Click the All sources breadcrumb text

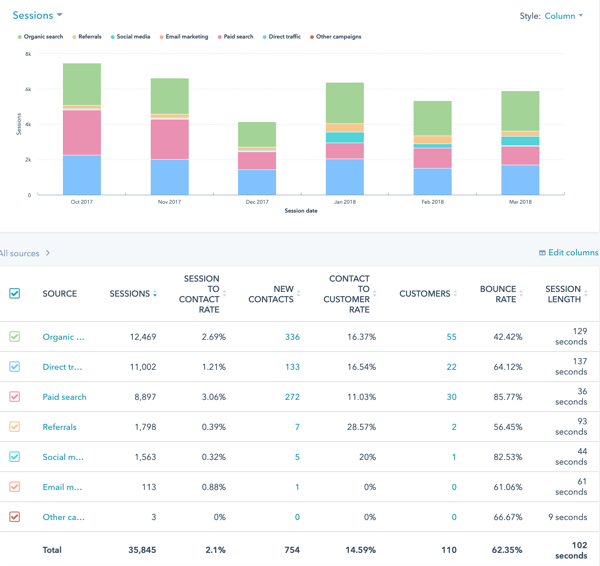[x=20, y=253]
